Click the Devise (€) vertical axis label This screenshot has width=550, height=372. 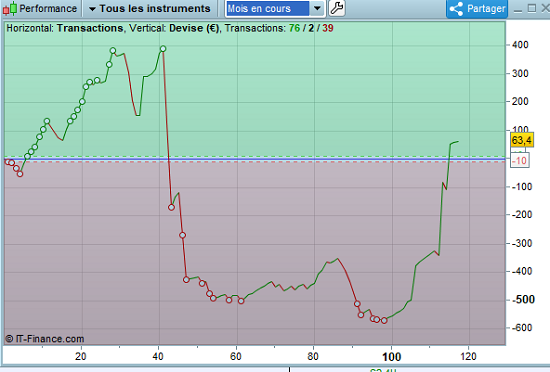pyautogui.click(x=194, y=28)
